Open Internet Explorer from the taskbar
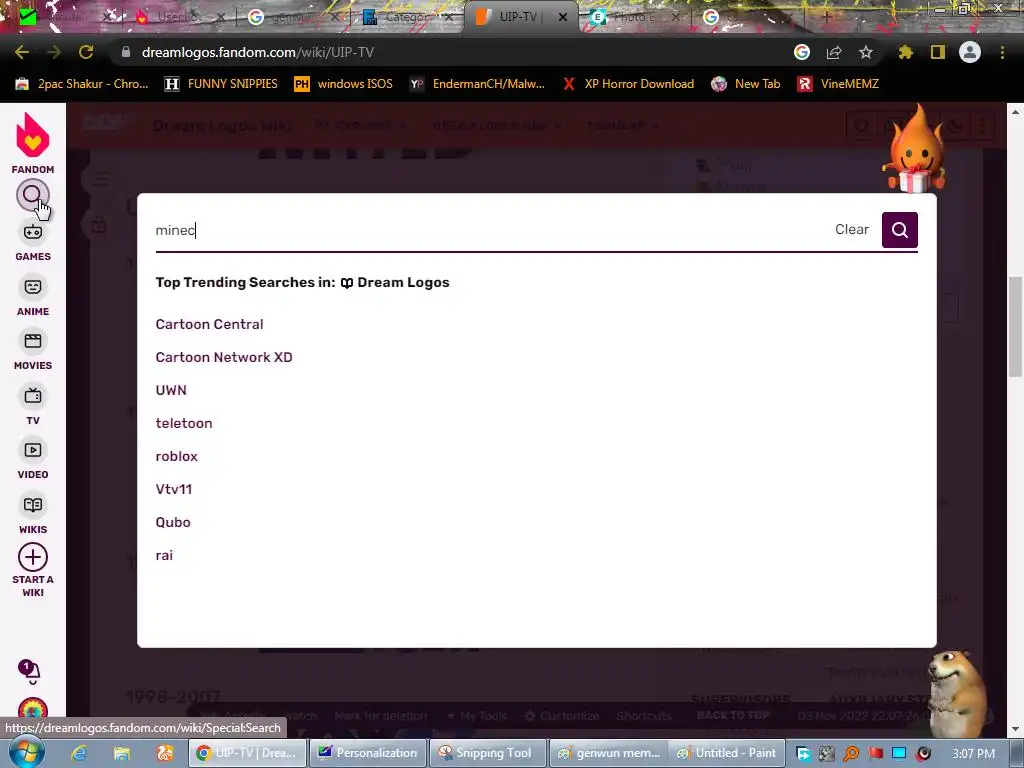Image resolution: width=1024 pixels, height=768 pixels. click(x=80, y=753)
